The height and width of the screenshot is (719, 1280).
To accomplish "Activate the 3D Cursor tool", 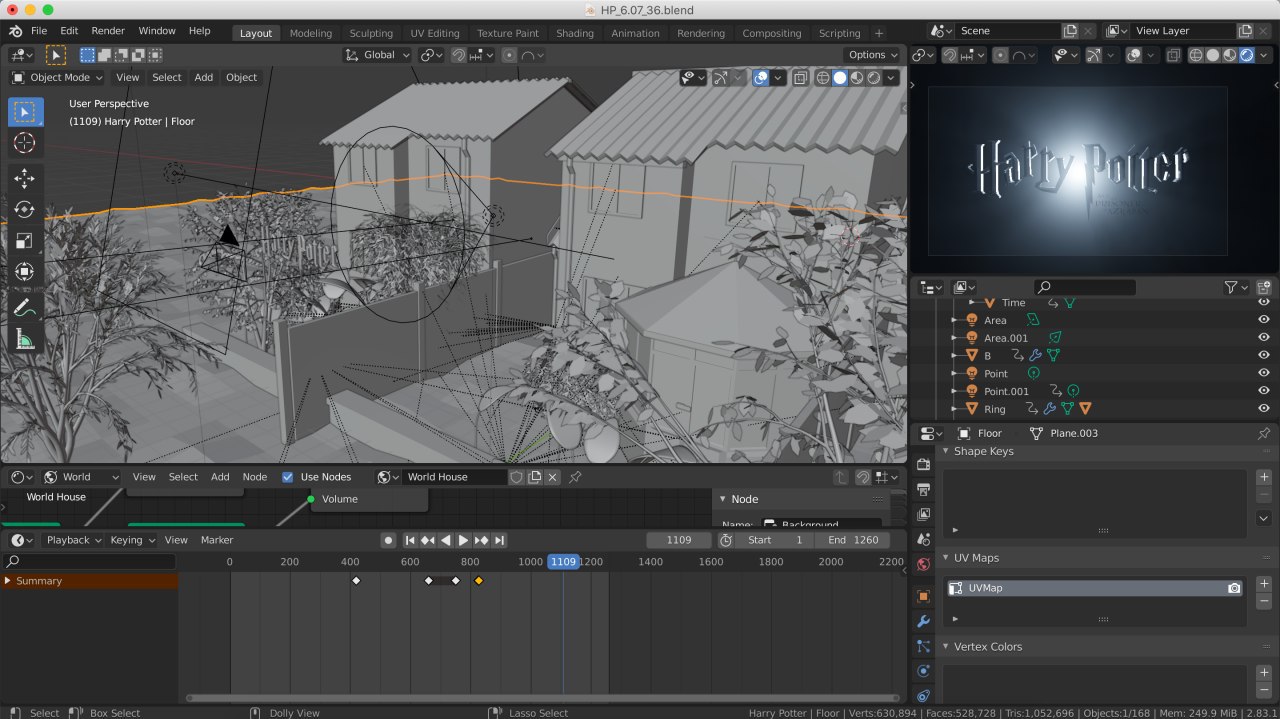I will (x=25, y=144).
